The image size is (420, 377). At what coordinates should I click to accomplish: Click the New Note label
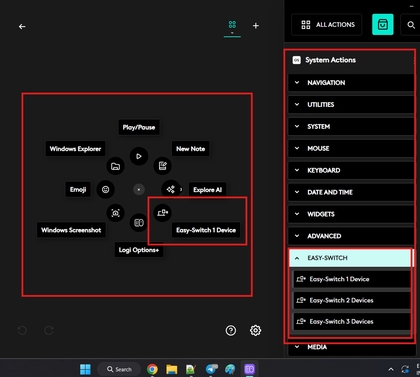191,149
